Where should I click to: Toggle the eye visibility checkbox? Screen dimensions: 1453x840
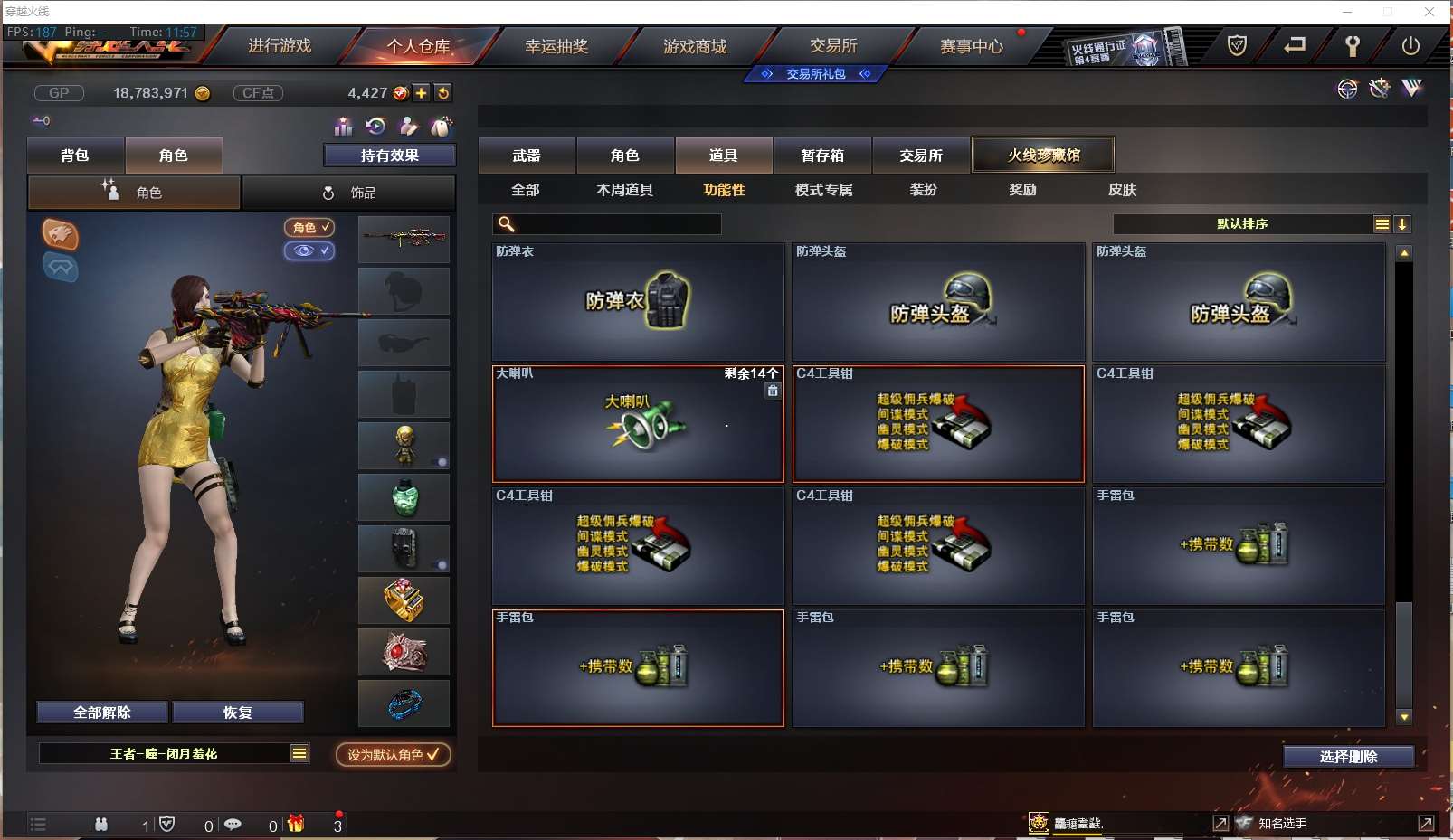309,250
